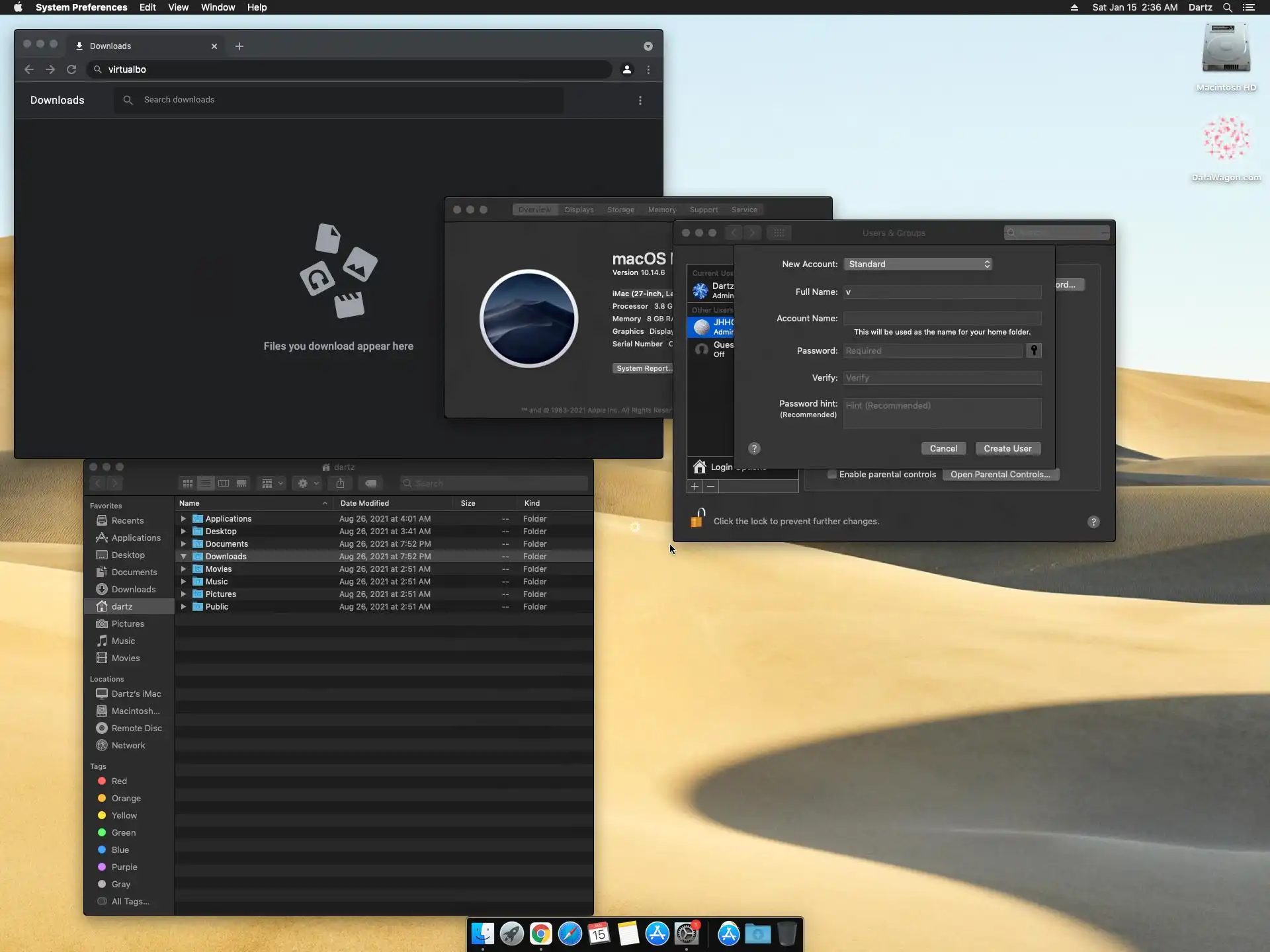
Task: Switch to the Storage tab
Action: tap(620, 210)
